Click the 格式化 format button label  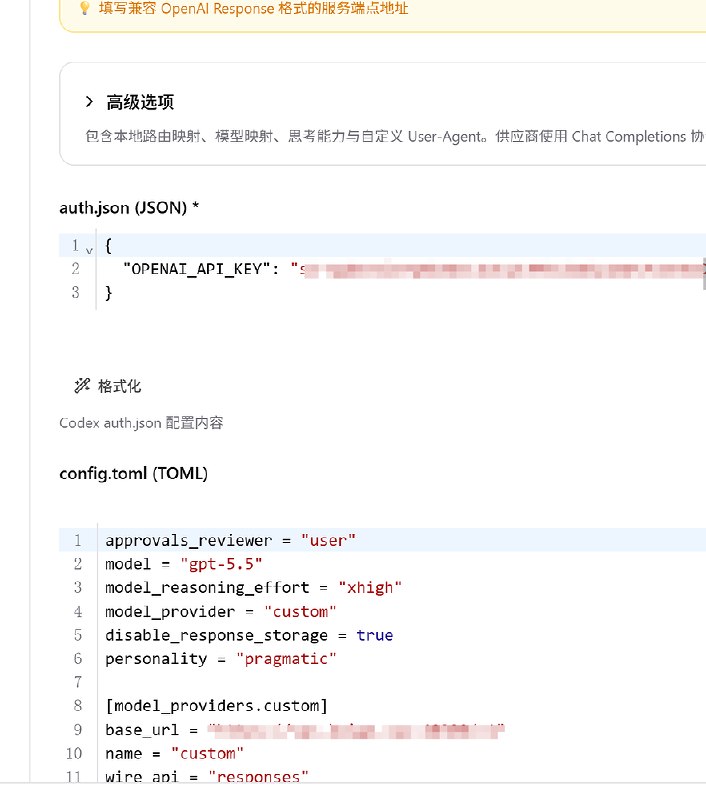coord(119,386)
